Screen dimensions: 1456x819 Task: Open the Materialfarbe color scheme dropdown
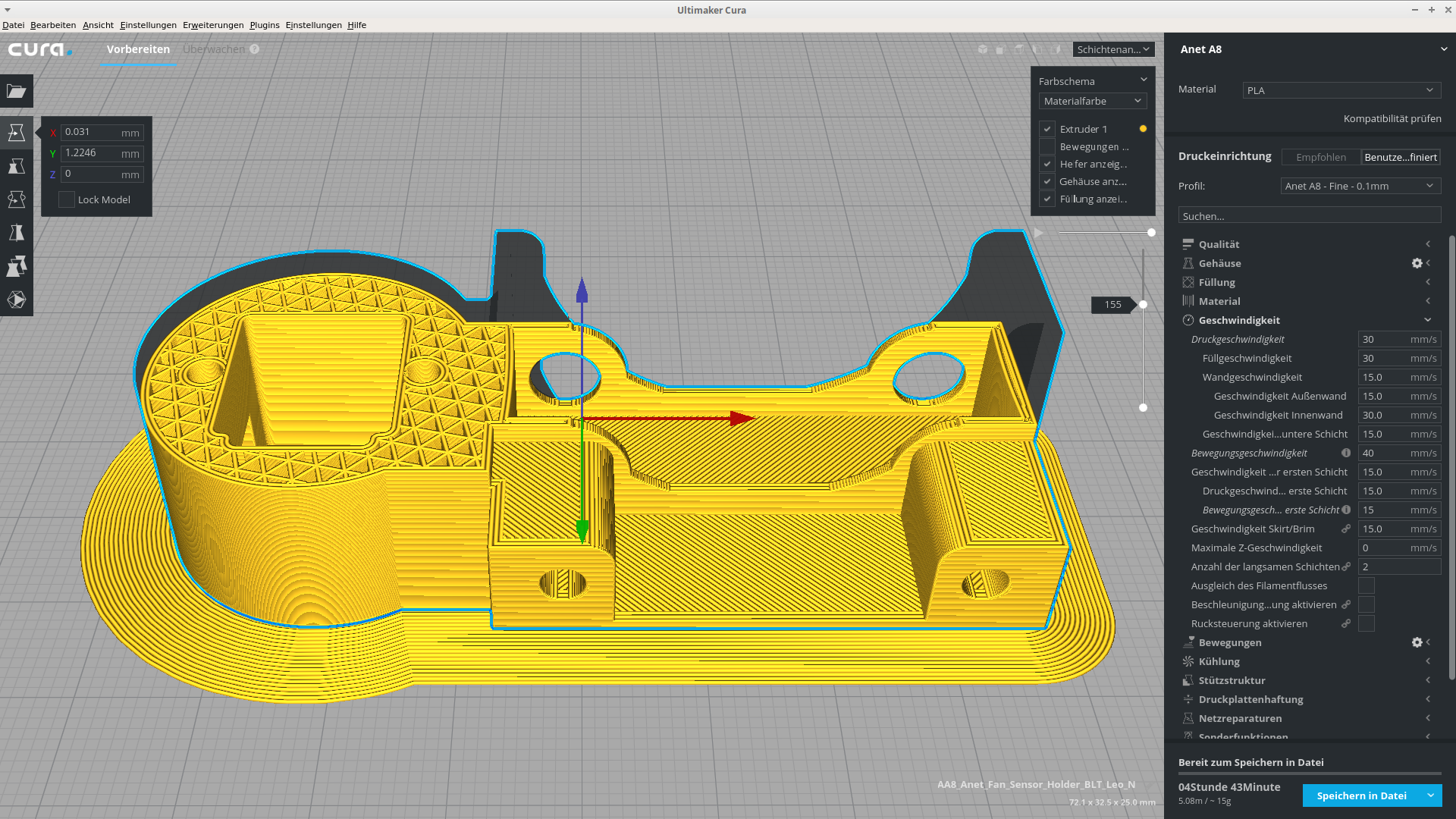1092,101
